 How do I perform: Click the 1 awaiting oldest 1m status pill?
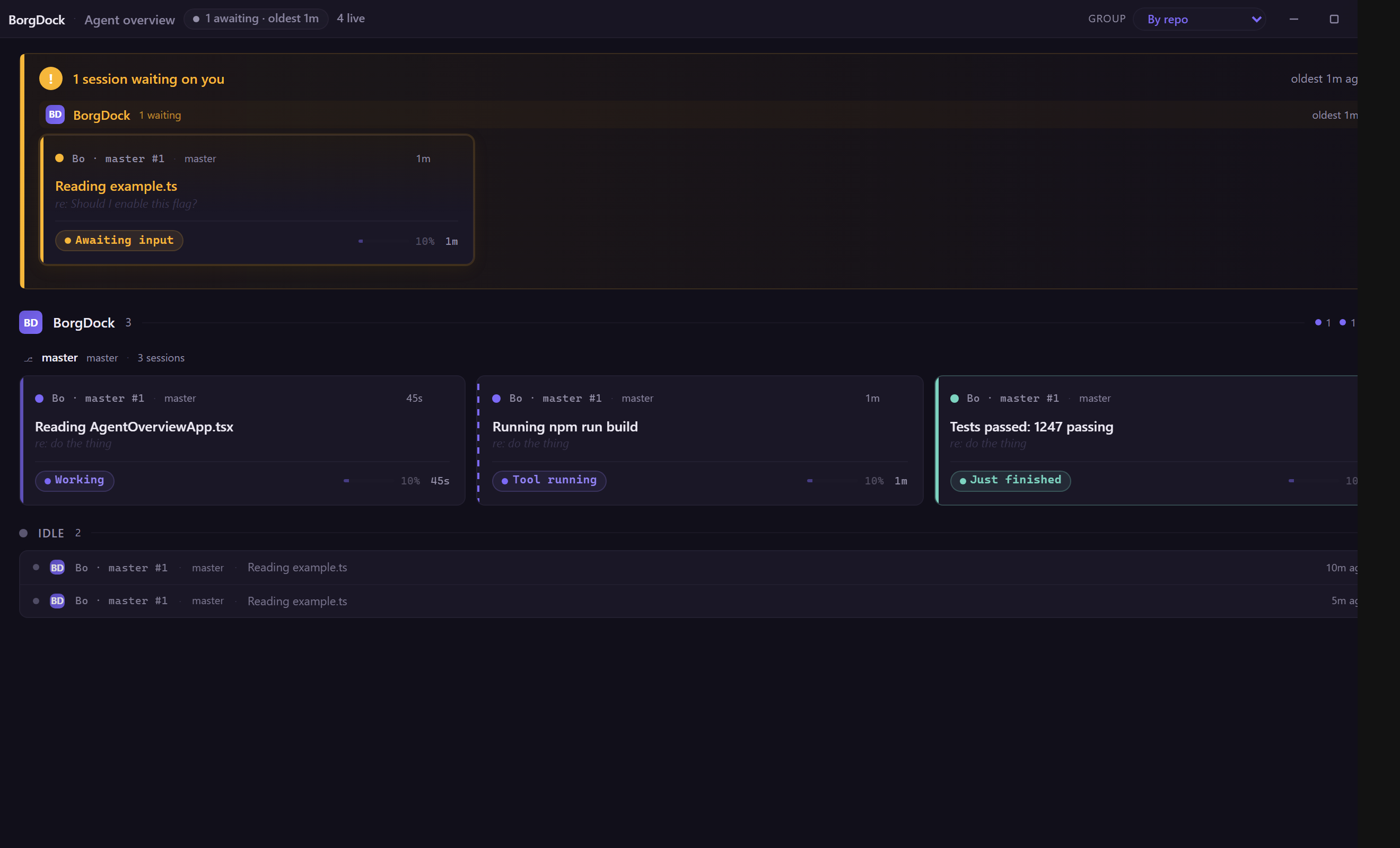point(256,19)
